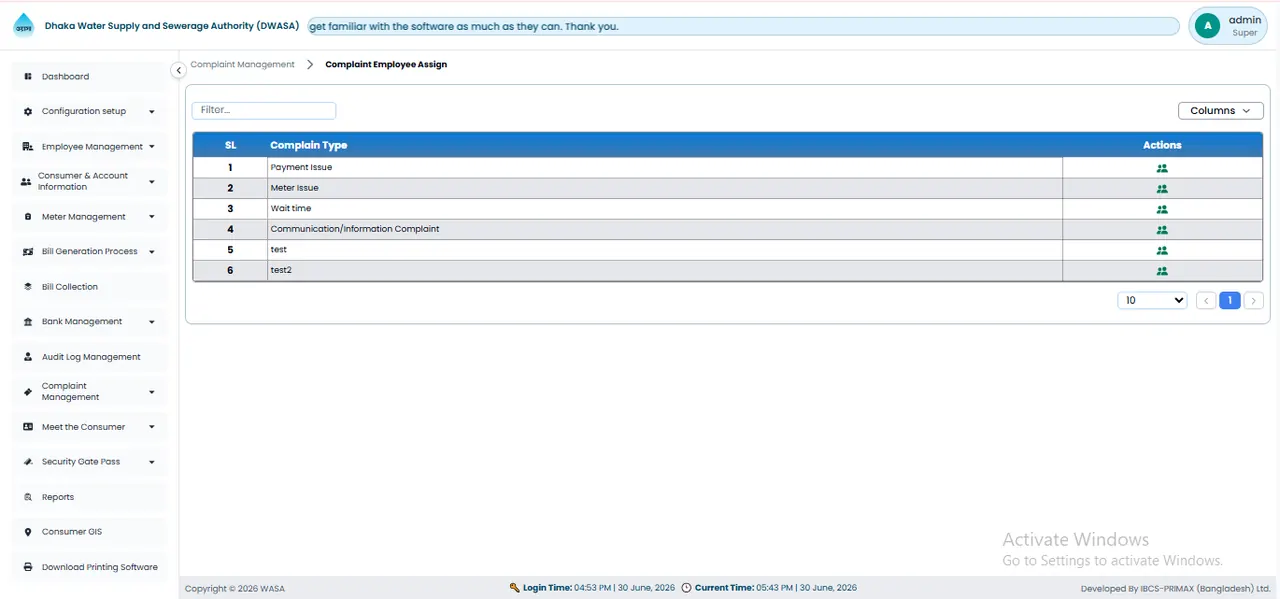Go to previous page in pagination
The height and width of the screenshot is (599, 1280).
click(1206, 300)
